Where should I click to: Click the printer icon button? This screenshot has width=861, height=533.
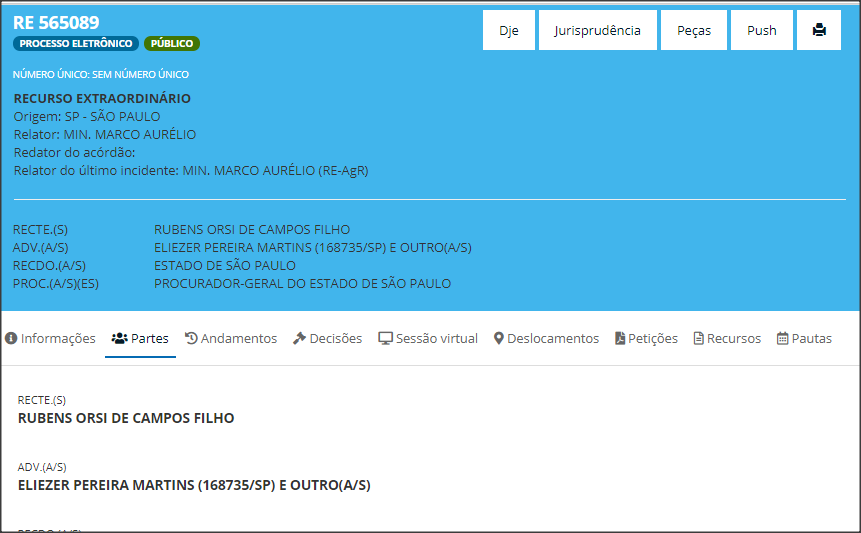tap(819, 30)
